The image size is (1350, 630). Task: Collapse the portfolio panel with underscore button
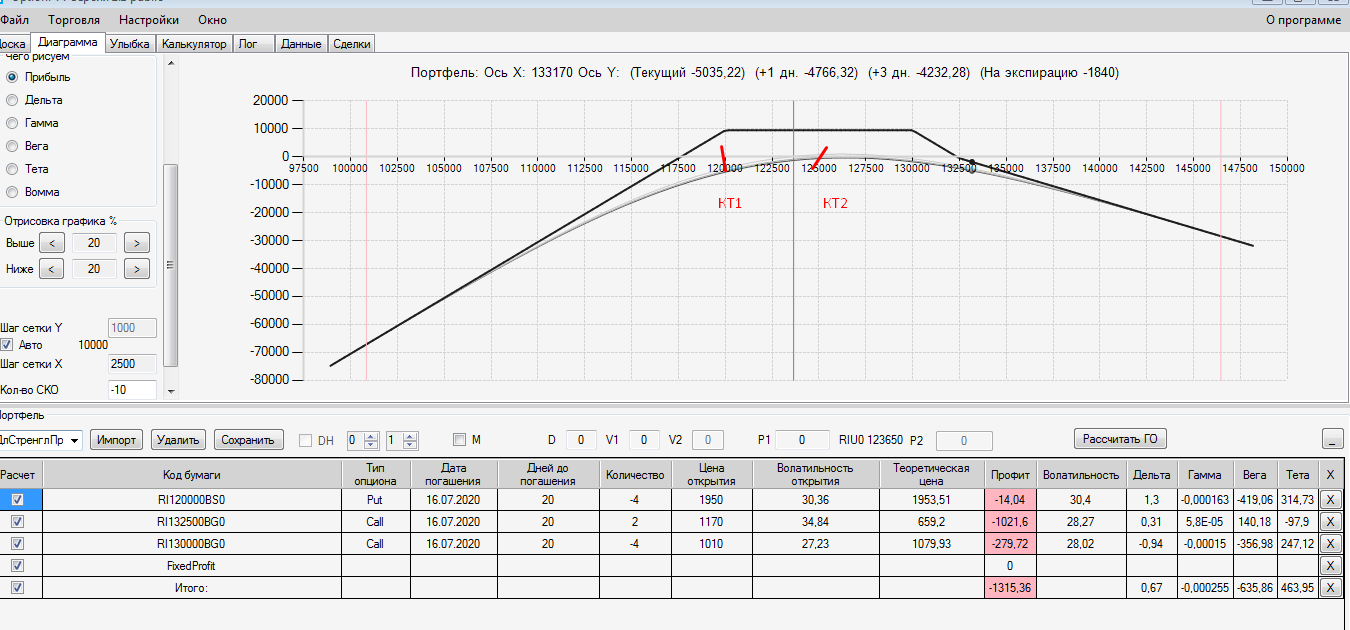click(1332, 439)
